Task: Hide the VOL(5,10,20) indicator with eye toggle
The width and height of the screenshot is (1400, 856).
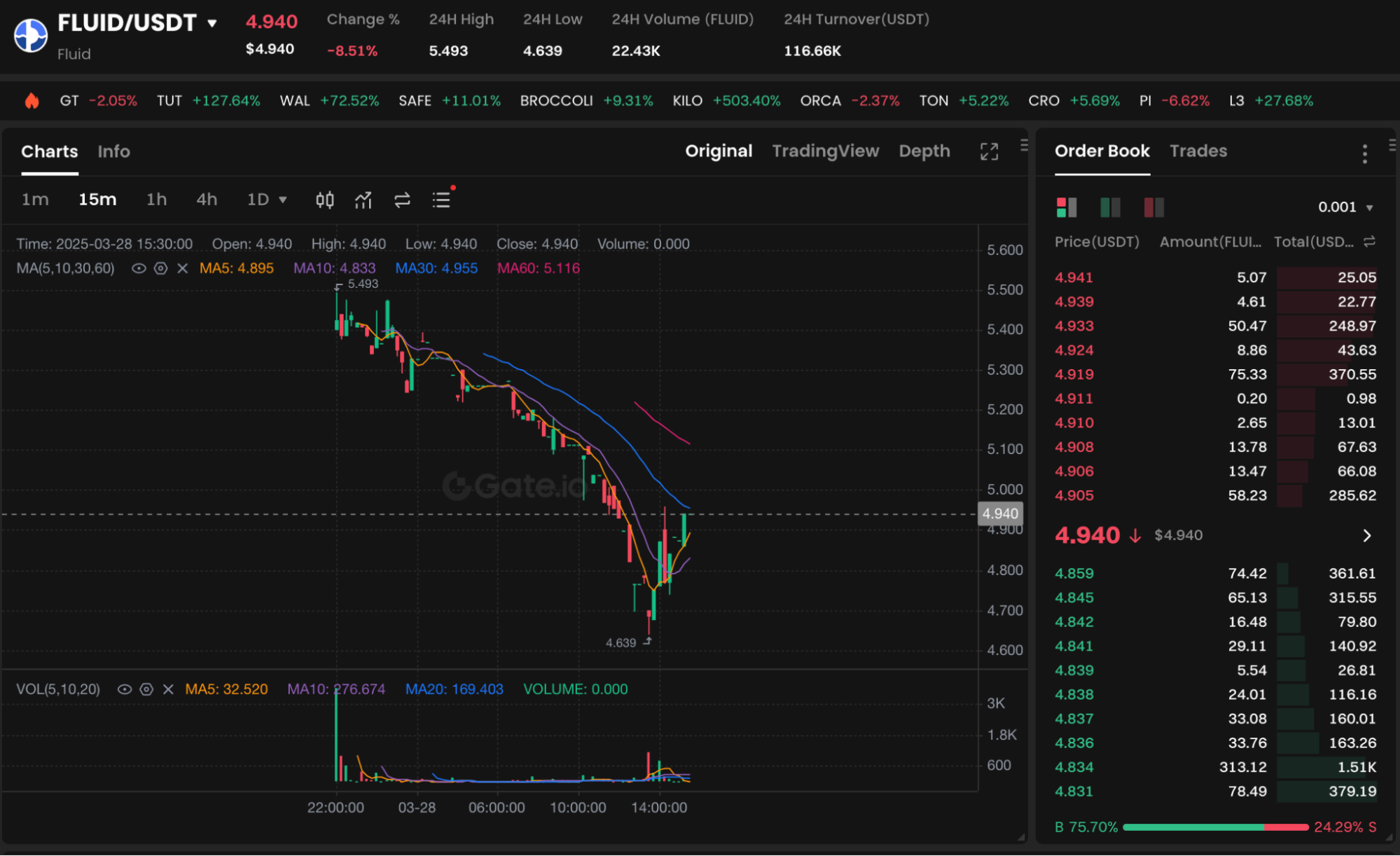Action: [125, 689]
